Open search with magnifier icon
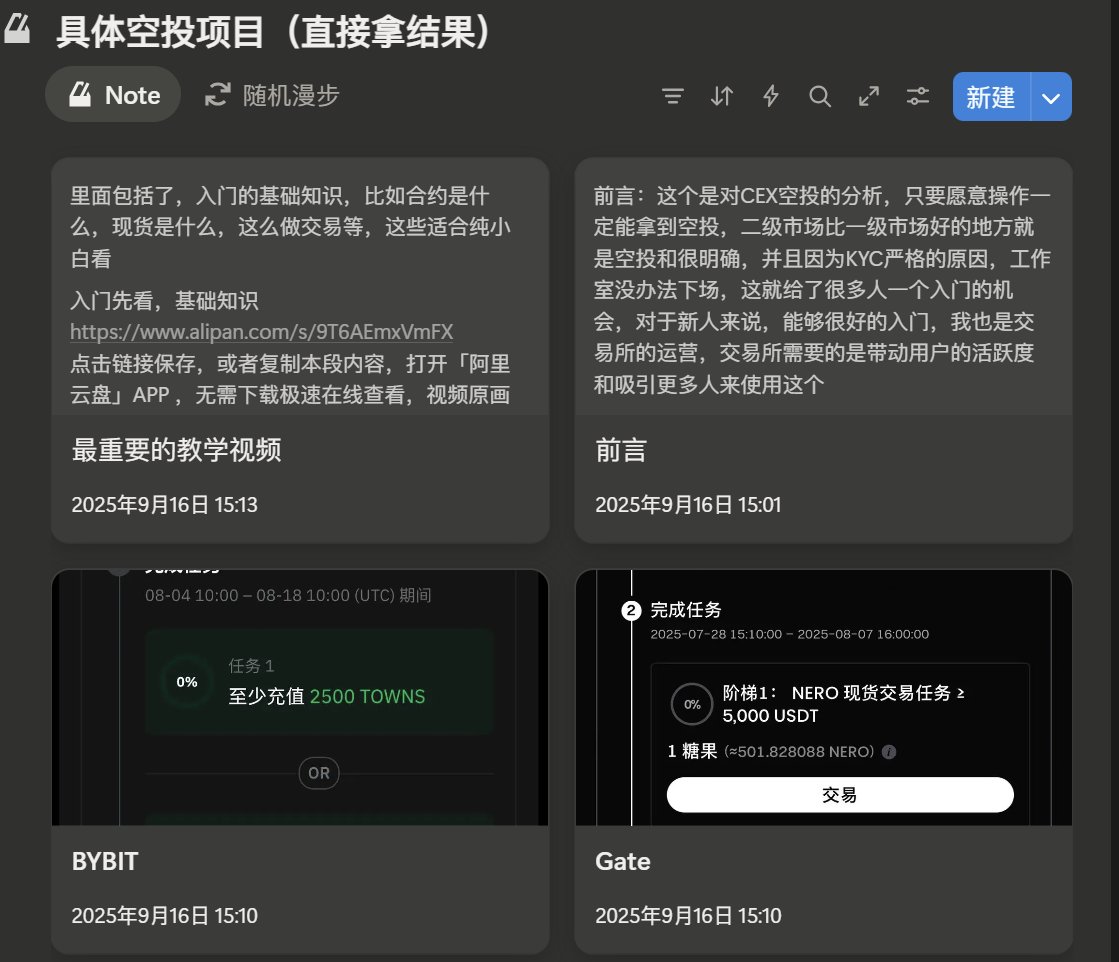Viewport: 1119px width, 962px height. (x=819, y=96)
